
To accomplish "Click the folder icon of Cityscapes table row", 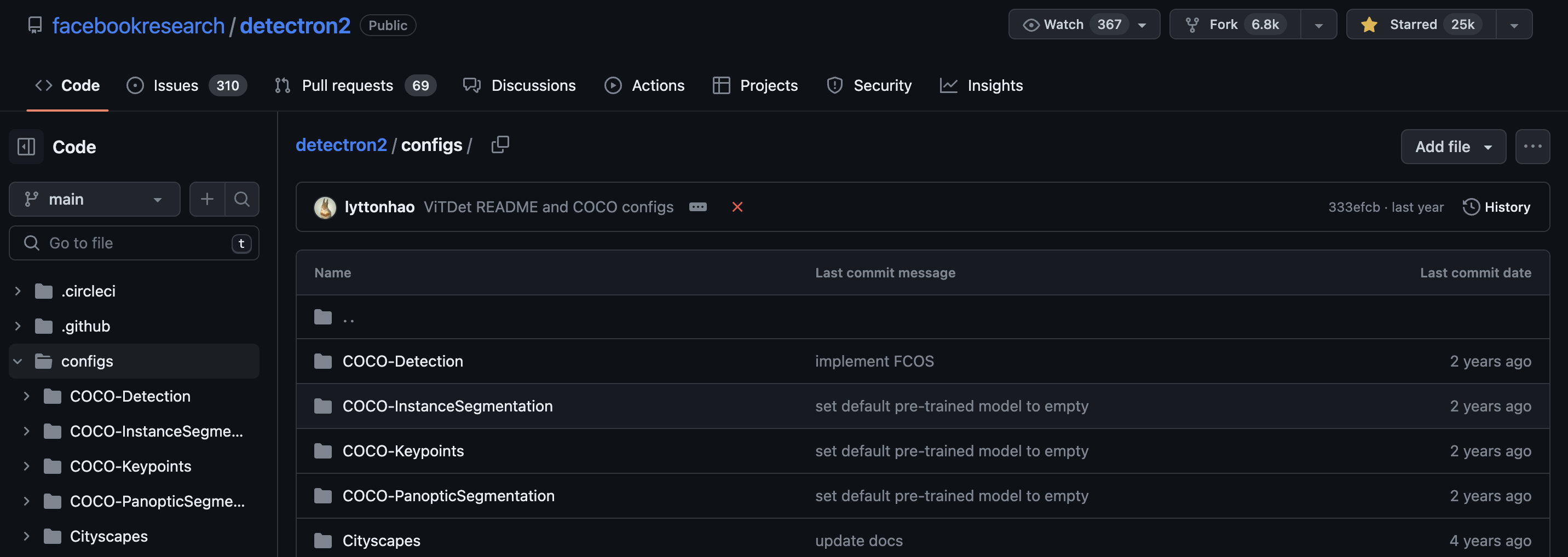I will (x=322, y=540).
